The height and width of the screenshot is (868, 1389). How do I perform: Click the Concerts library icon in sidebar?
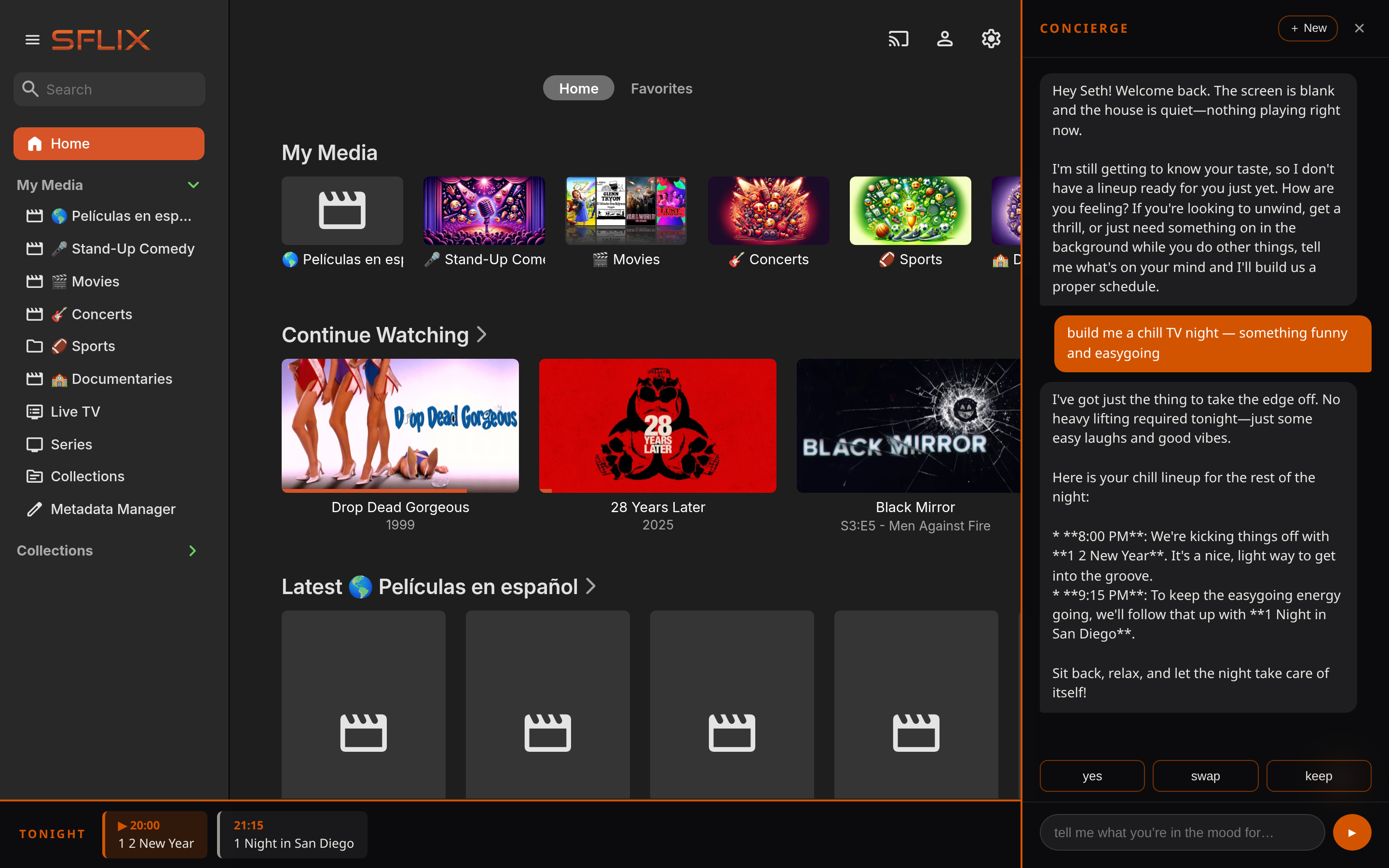34,314
